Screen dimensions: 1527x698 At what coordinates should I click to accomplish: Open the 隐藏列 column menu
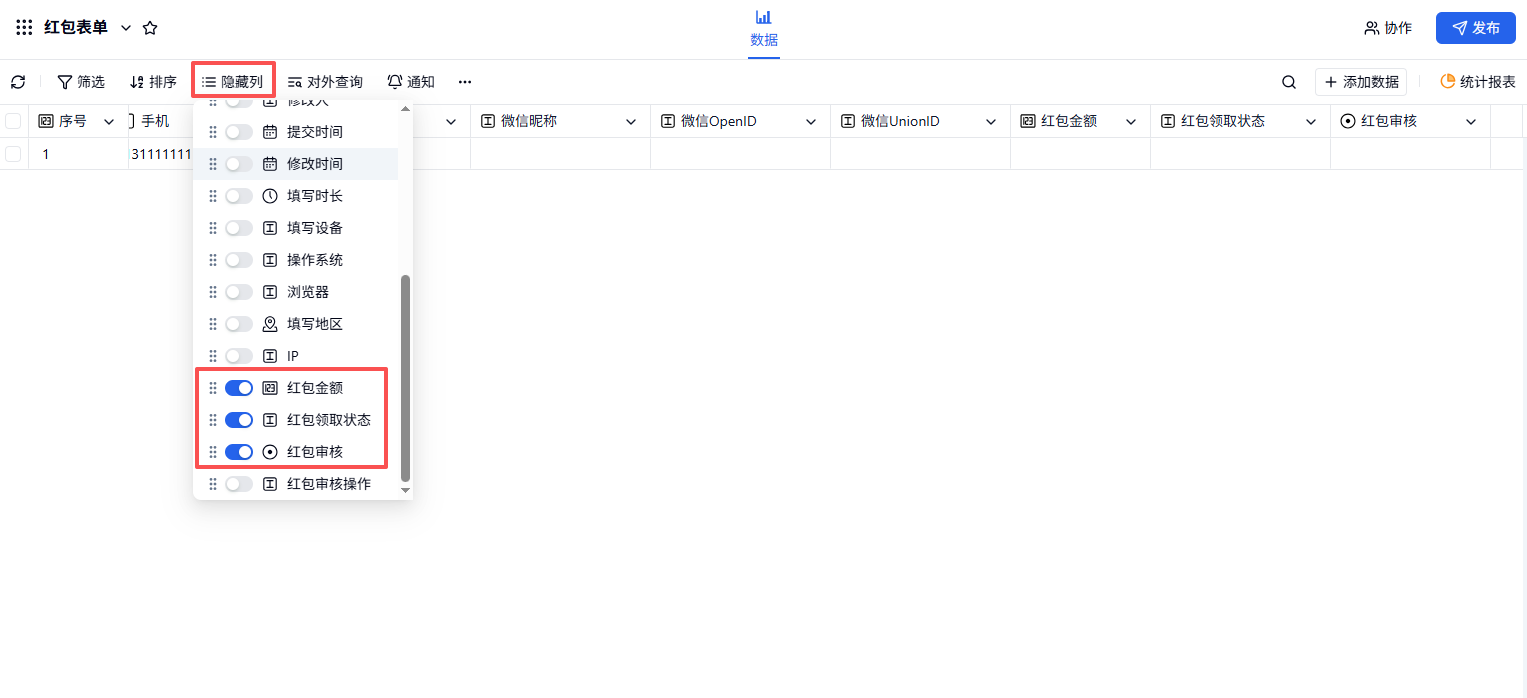tap(233, 82)
